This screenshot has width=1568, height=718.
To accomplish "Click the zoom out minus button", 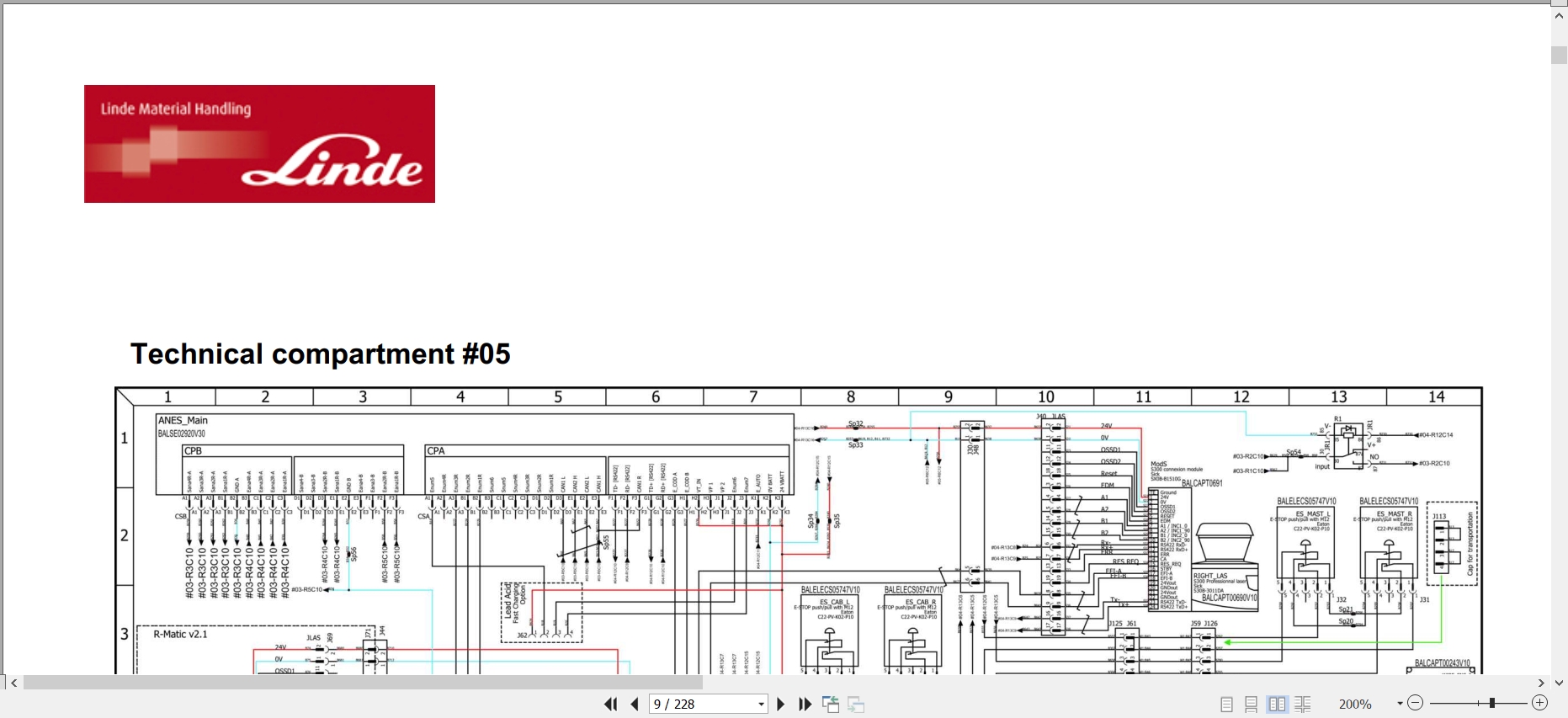I will pos(1416,703).
